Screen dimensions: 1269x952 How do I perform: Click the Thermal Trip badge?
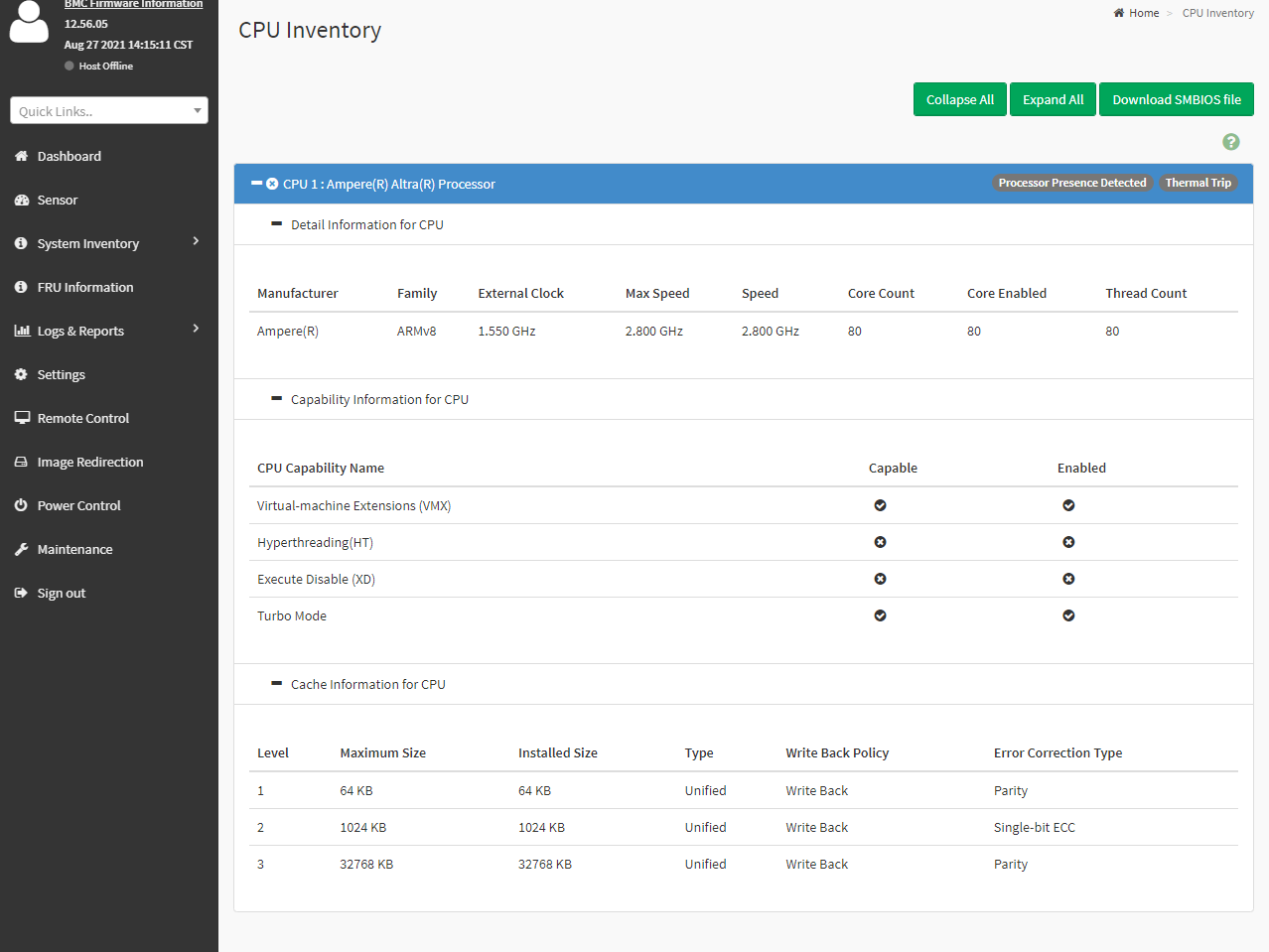pyautogui.click(x=1198, y=183)
